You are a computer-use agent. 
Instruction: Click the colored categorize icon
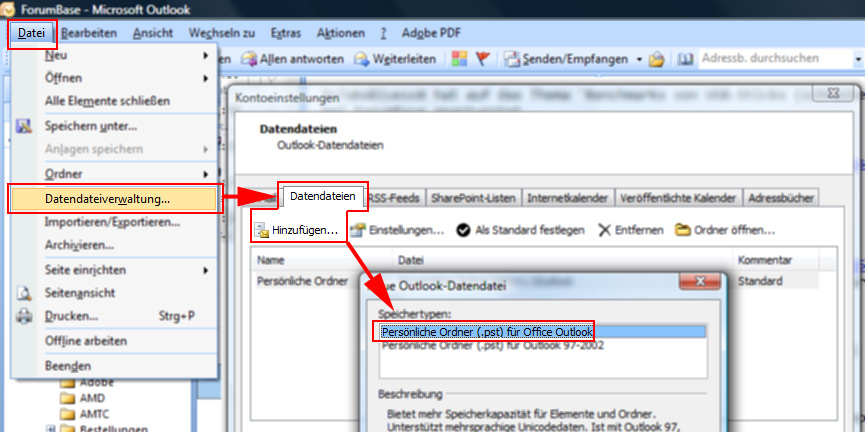coord(460,58)
